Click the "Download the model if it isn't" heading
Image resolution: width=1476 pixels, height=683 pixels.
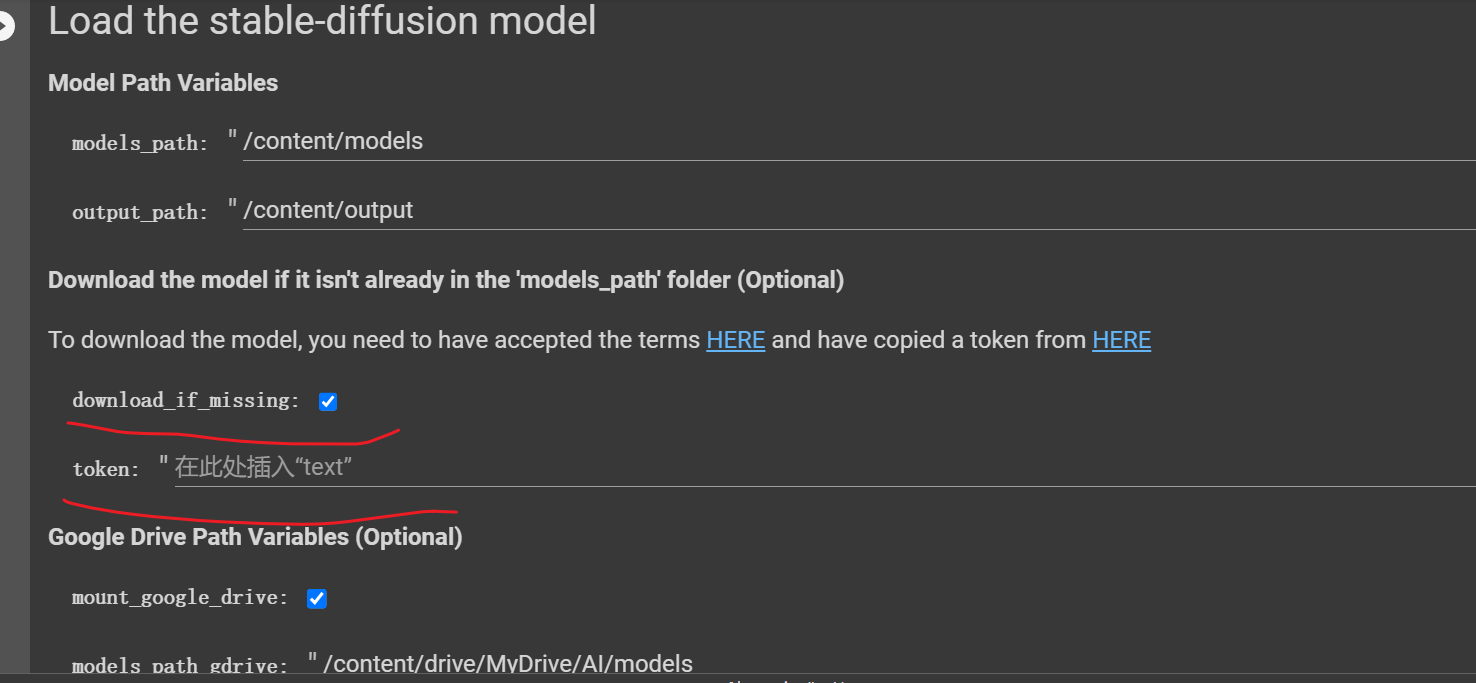point(446,280)
